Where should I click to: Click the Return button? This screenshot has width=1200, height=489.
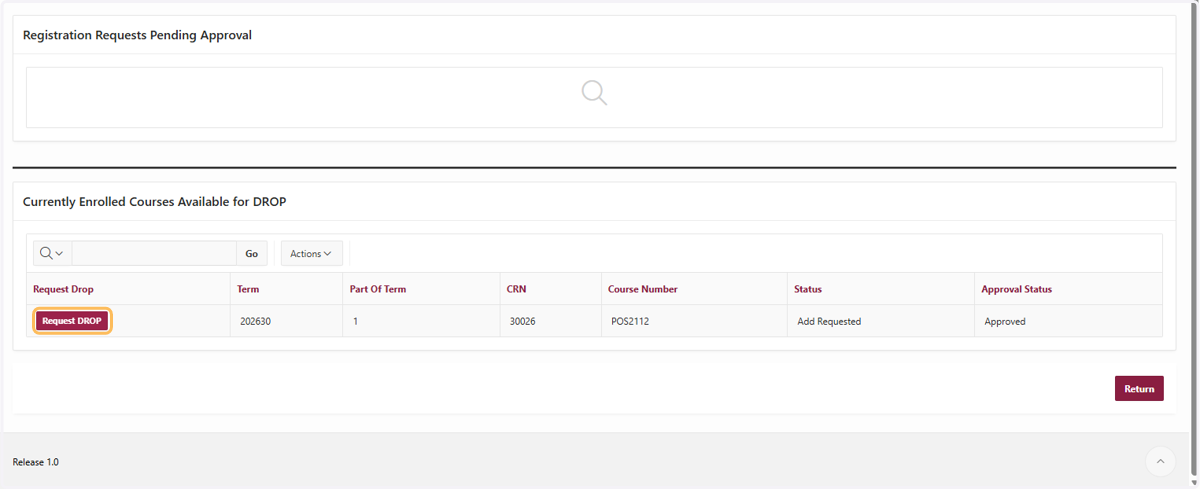[1139, 389]
